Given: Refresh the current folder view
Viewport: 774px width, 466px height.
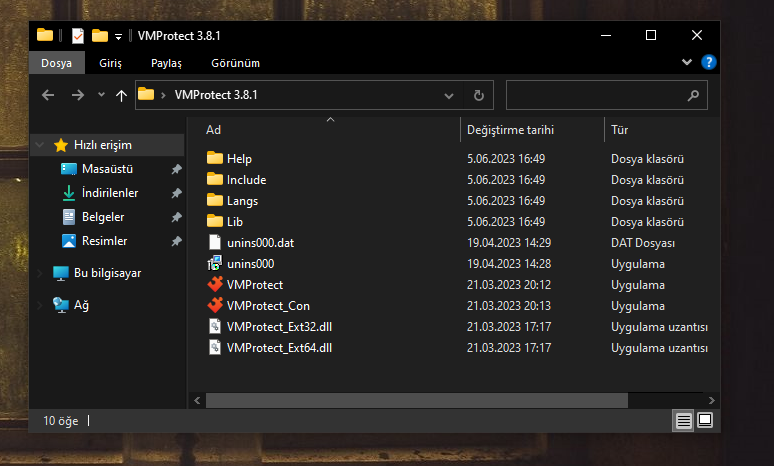Looking at the screenshot, I should pos(479,95).
